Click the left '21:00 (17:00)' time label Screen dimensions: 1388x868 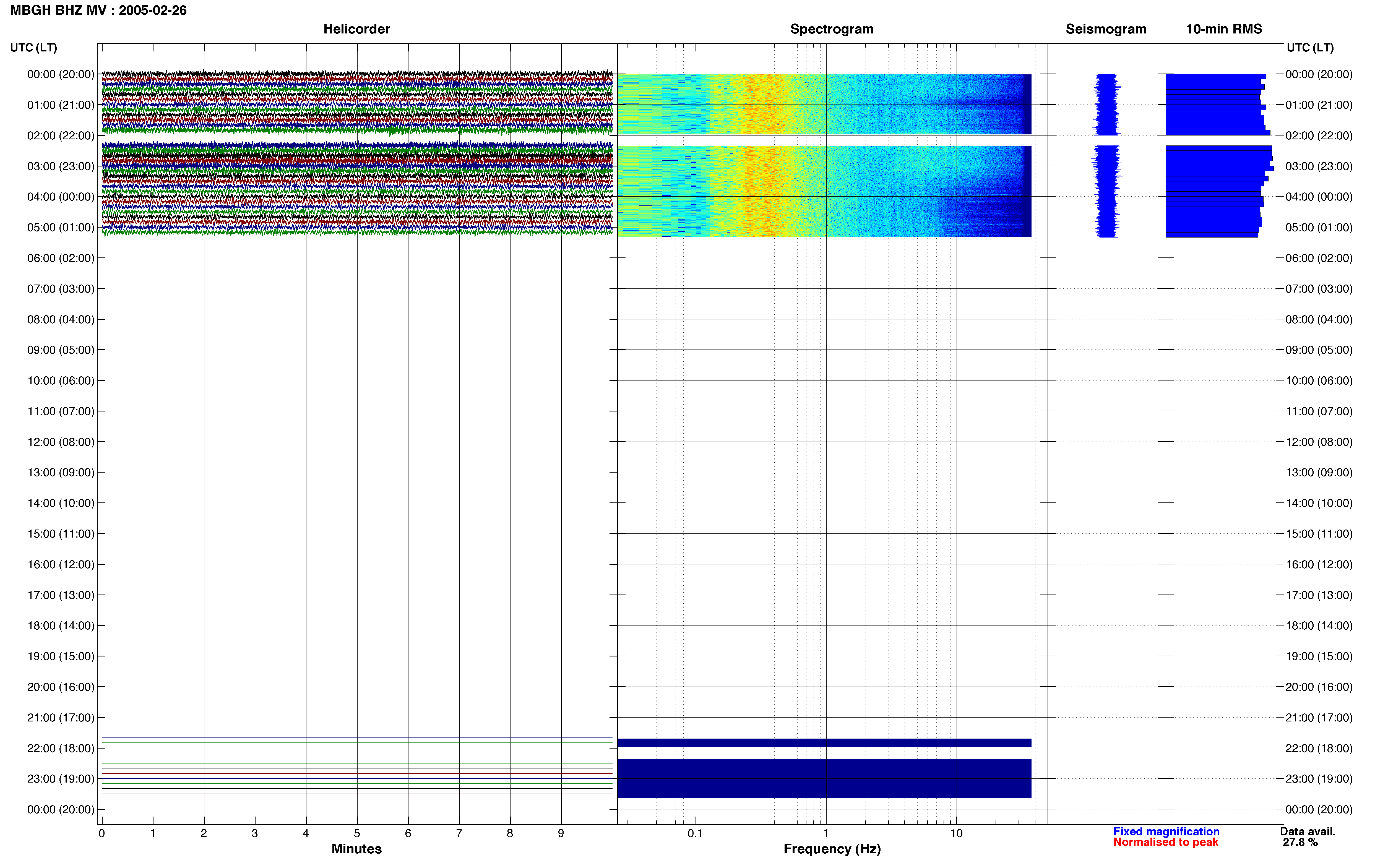click(x=61, y=718)
